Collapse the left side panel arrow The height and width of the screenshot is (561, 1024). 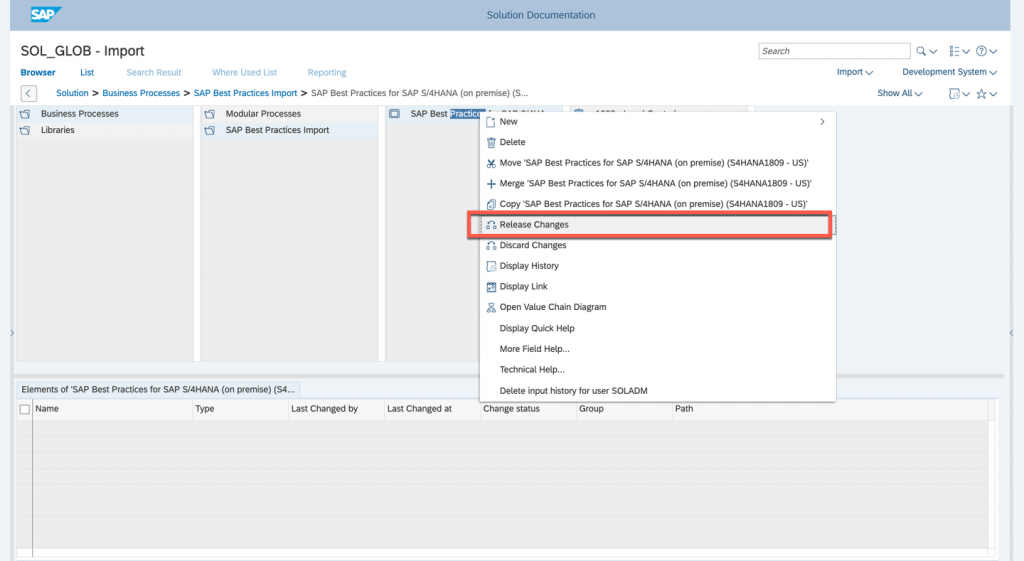point(12,333)
